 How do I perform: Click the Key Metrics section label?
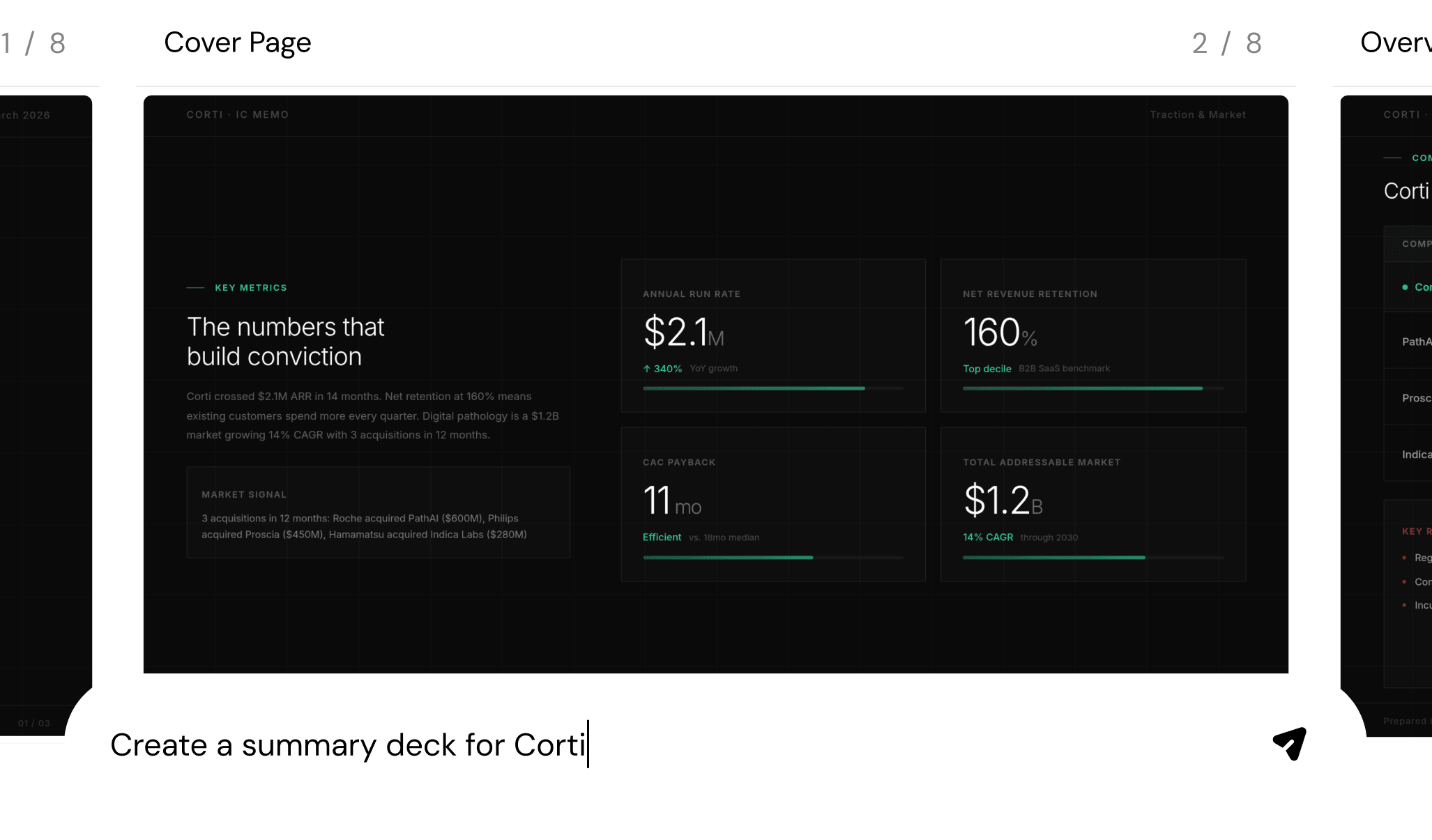[x=250, y=288]
